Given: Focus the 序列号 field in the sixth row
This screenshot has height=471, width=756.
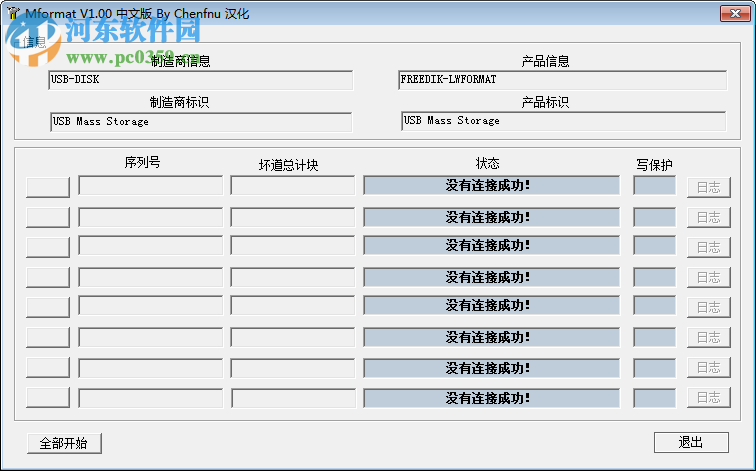Looking at the screenshot, I should coord(150,337).
